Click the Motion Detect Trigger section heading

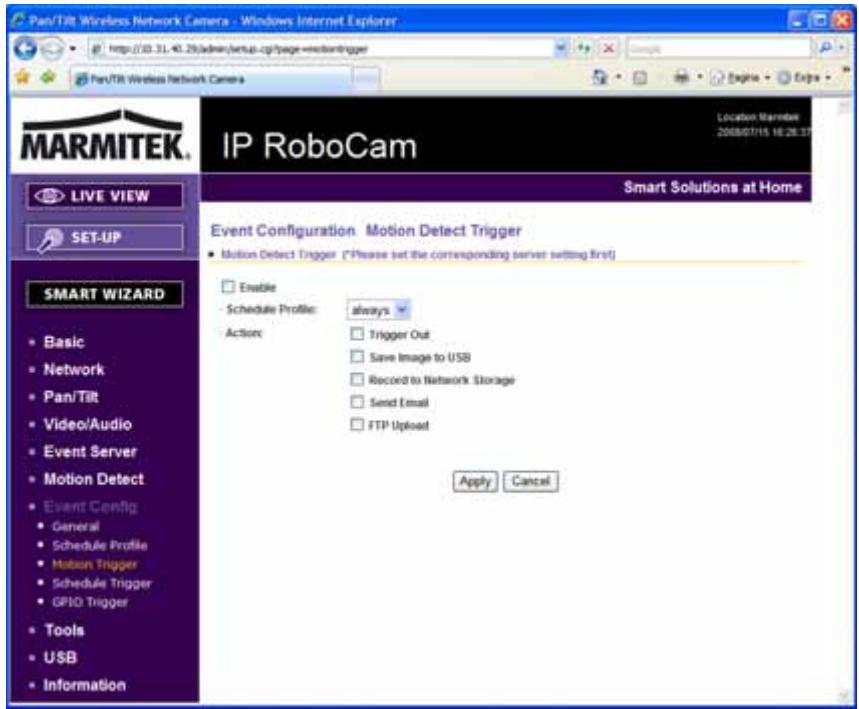pos(444,231)
